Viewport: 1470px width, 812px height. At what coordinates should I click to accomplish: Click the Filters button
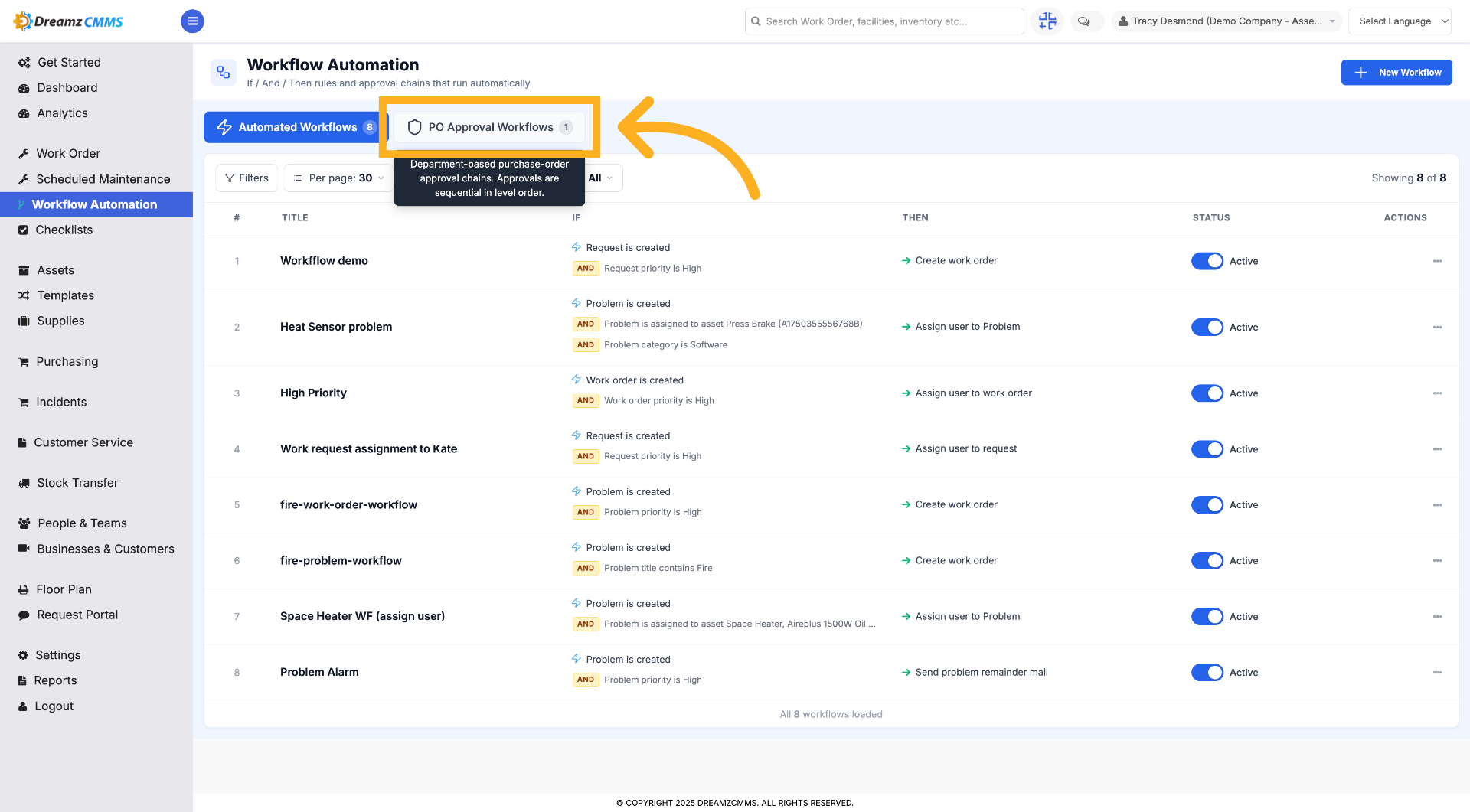coord(247,178)
